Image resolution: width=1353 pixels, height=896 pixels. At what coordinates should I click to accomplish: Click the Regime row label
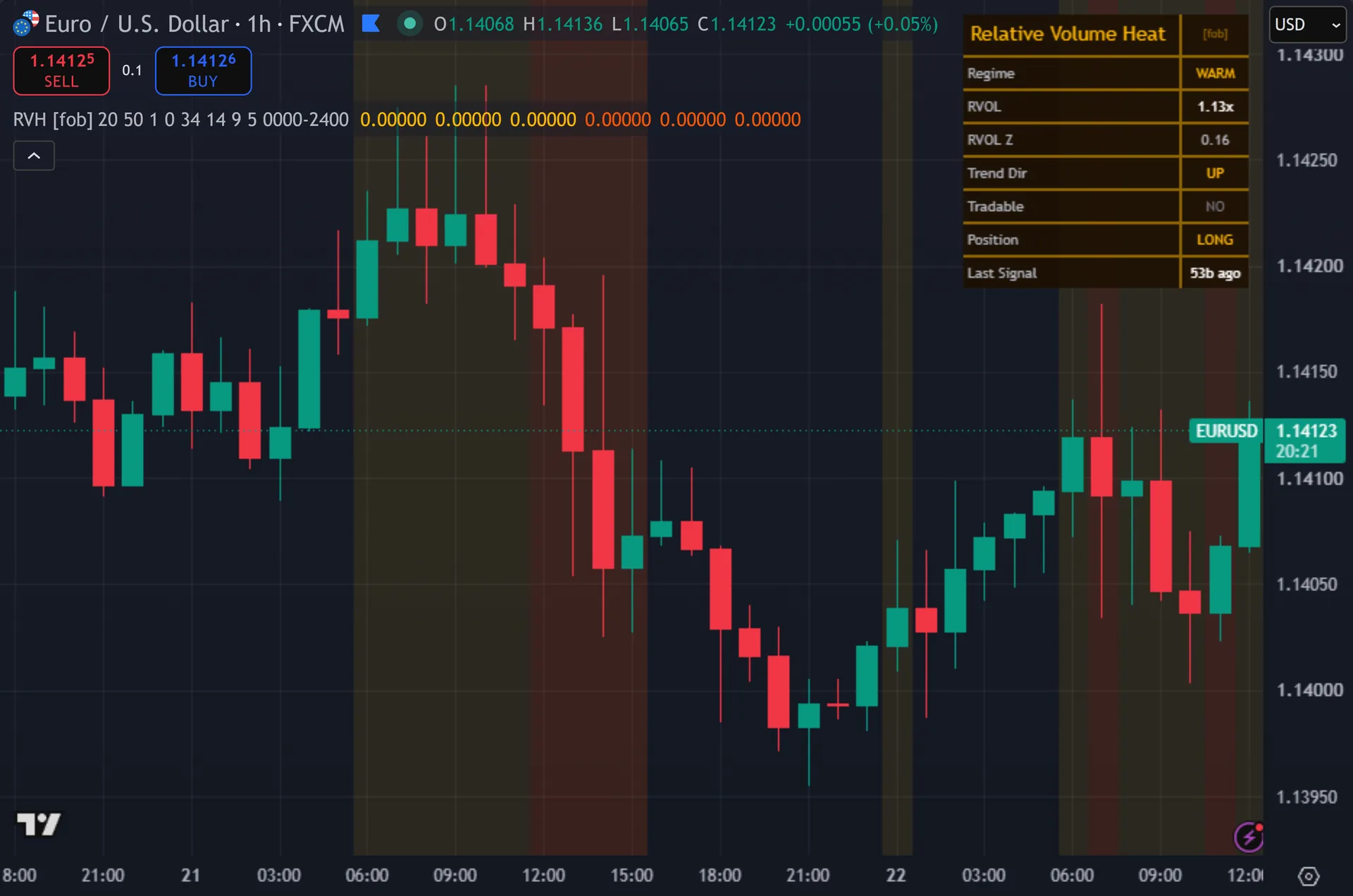pyautogui.click(x=991, y=73)
